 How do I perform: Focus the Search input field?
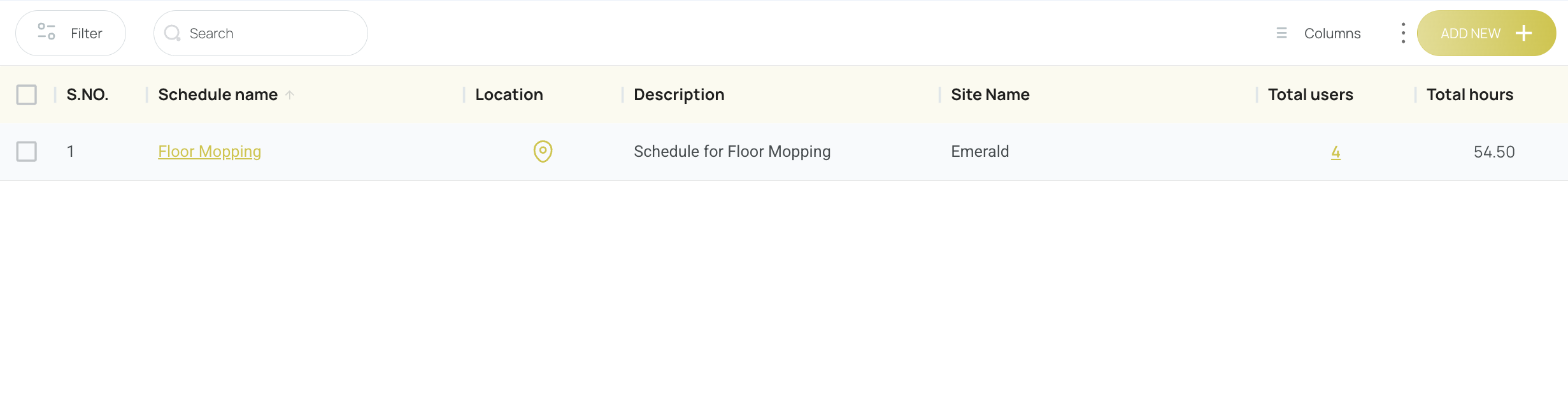[x=260, y=33]
